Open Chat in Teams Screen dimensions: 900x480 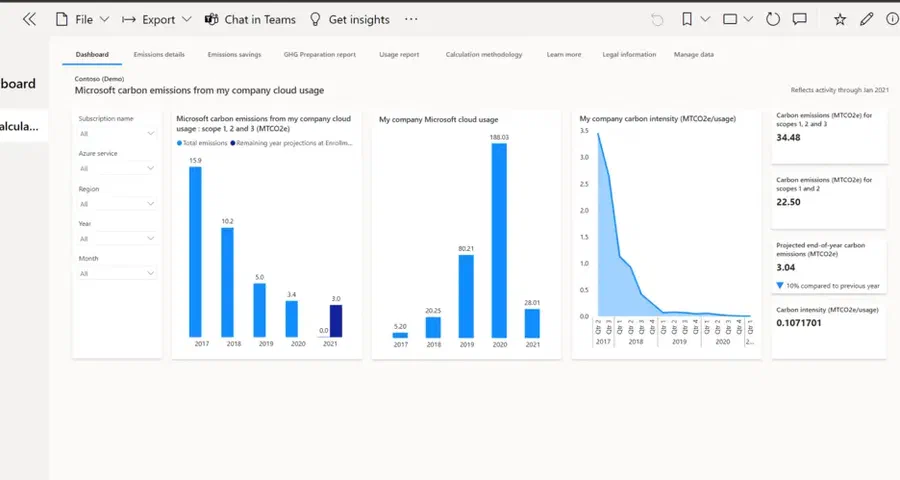pos(259,20)
